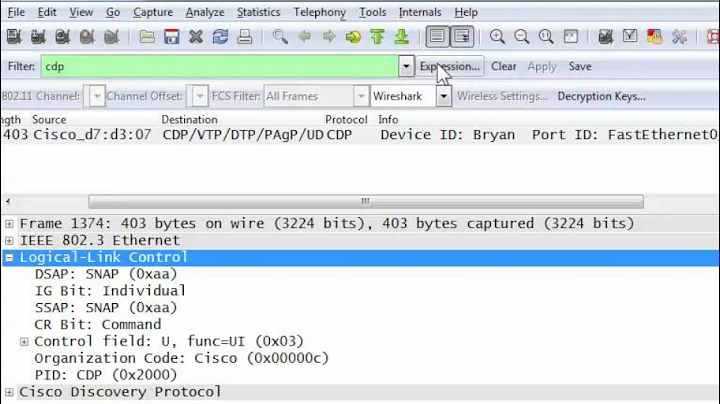The image size is (720, 404).
Task: Go forward in packet history
Action: pyautogui.click(x=329, y=36)
